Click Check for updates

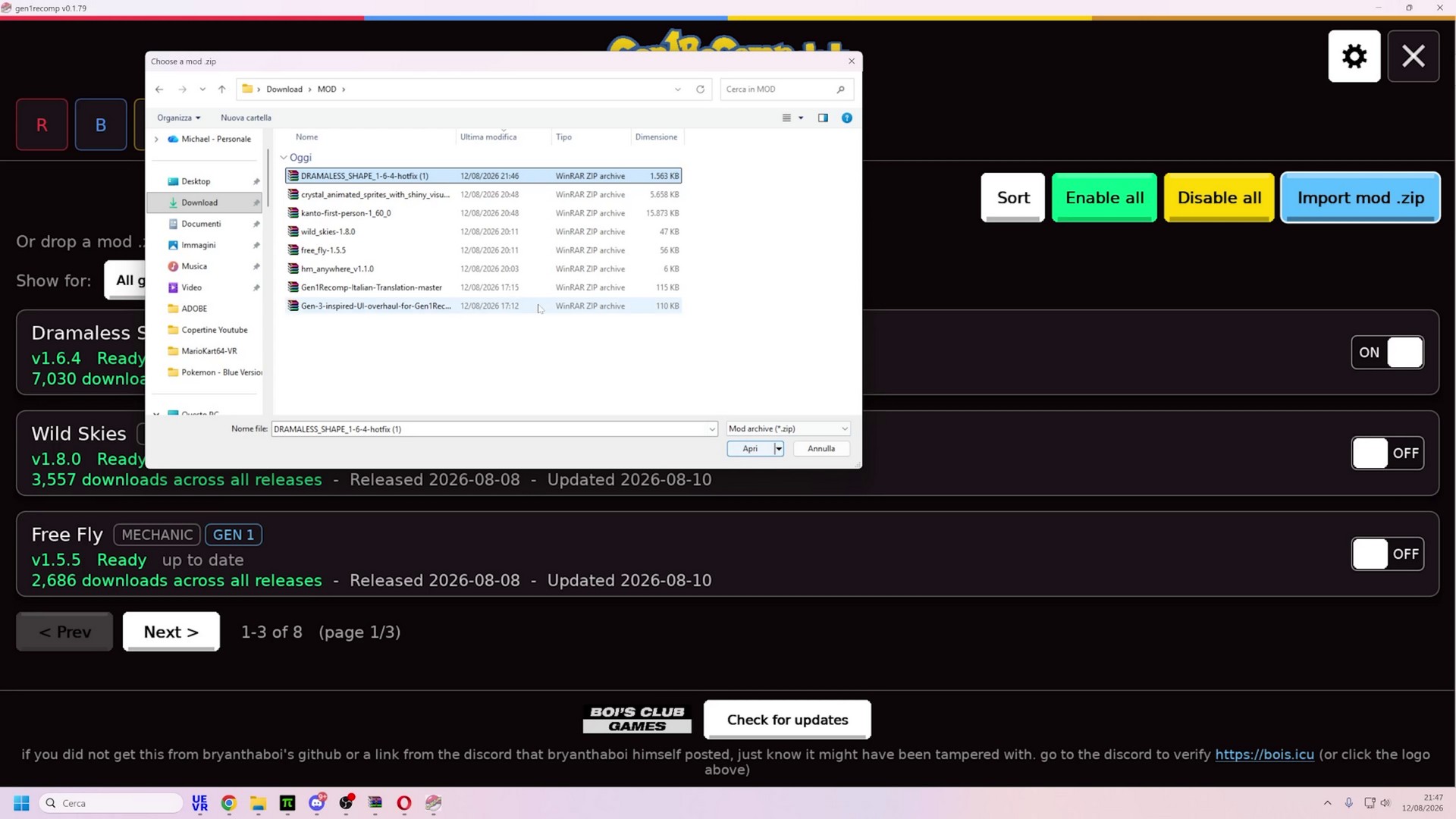(x=787, y=720)
